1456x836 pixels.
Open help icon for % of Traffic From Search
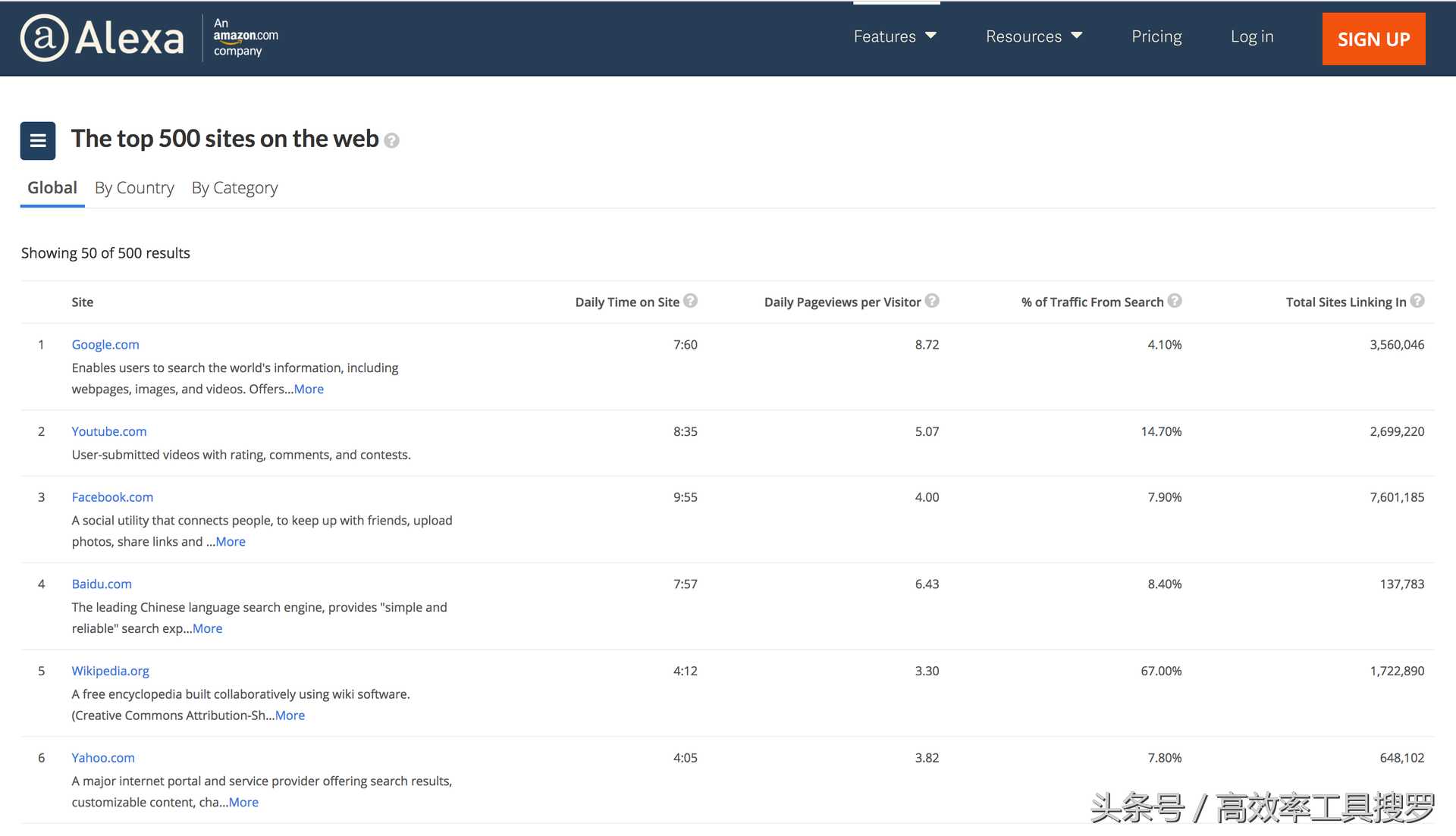[1175, 301]
